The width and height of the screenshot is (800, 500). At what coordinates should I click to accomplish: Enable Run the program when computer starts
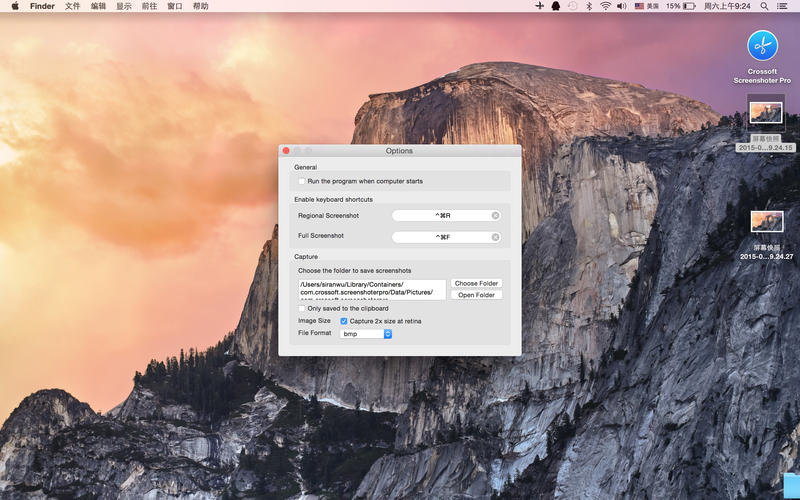(302, 181)
